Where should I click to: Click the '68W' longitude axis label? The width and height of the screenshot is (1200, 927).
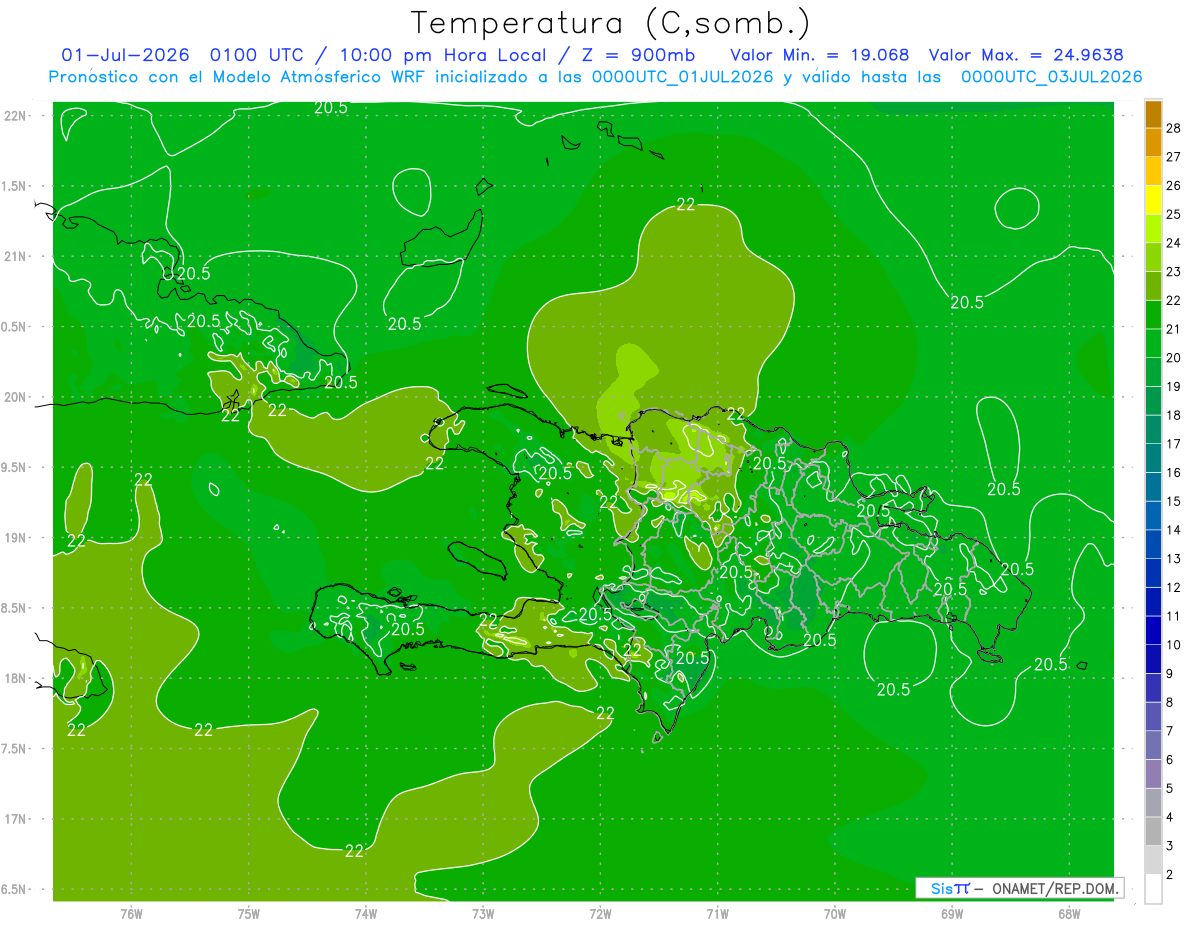[1069, 914]
